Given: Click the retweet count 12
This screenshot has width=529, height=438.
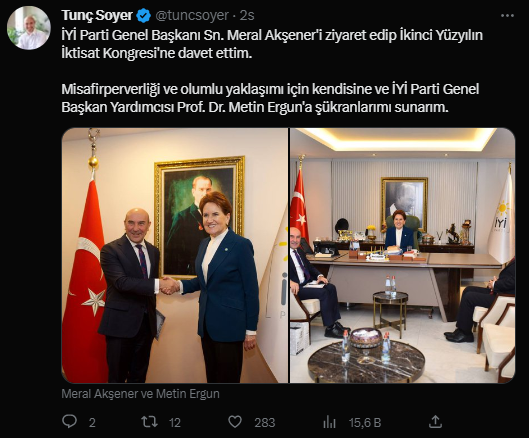Looking at the screenshot, I should click(175, 422).
